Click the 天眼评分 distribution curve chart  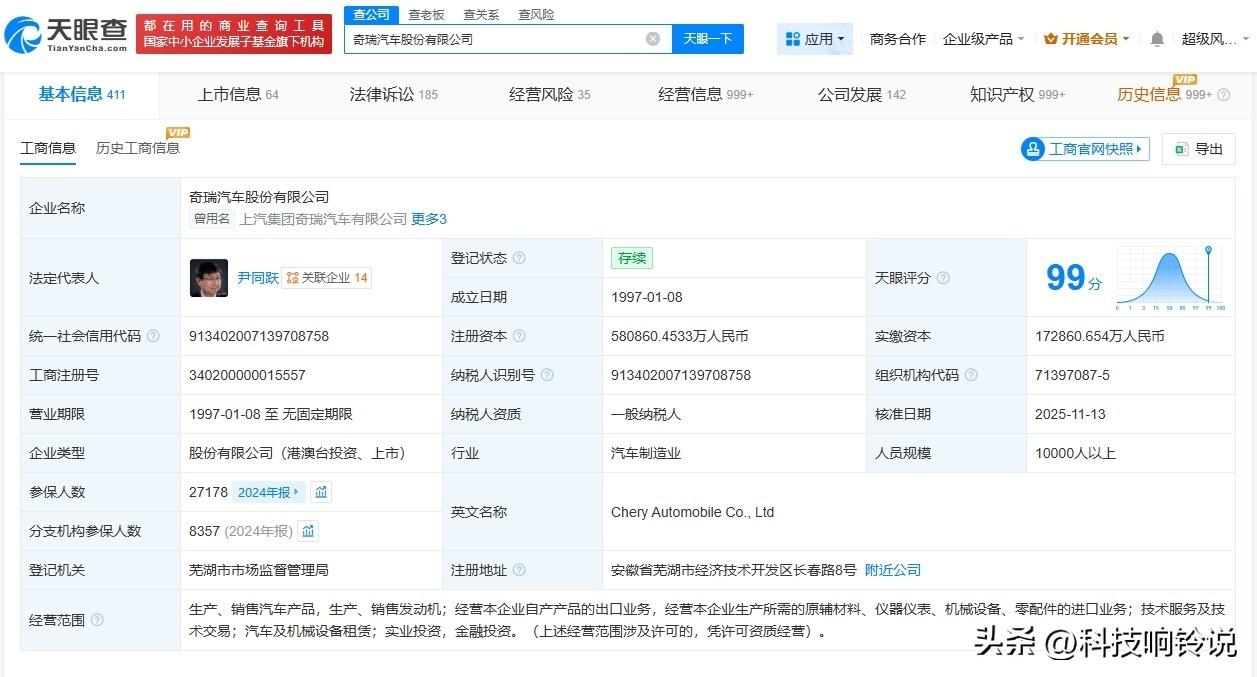(1170, 277)
